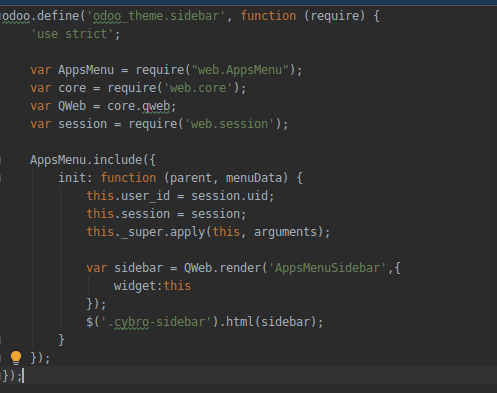The height and width of the screenshot is (393, 497).
Task: Click the '.cybro-sidebar' selector string
Action: point(156,322)
